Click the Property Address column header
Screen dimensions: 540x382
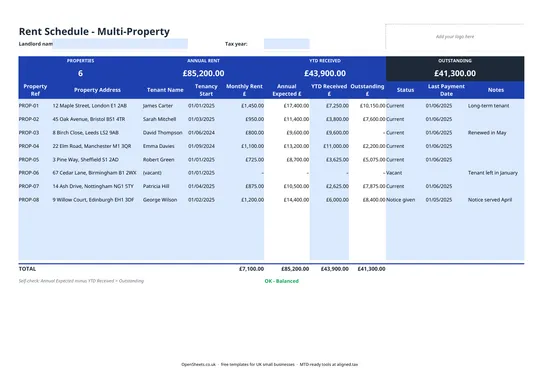tap(97, 90)
